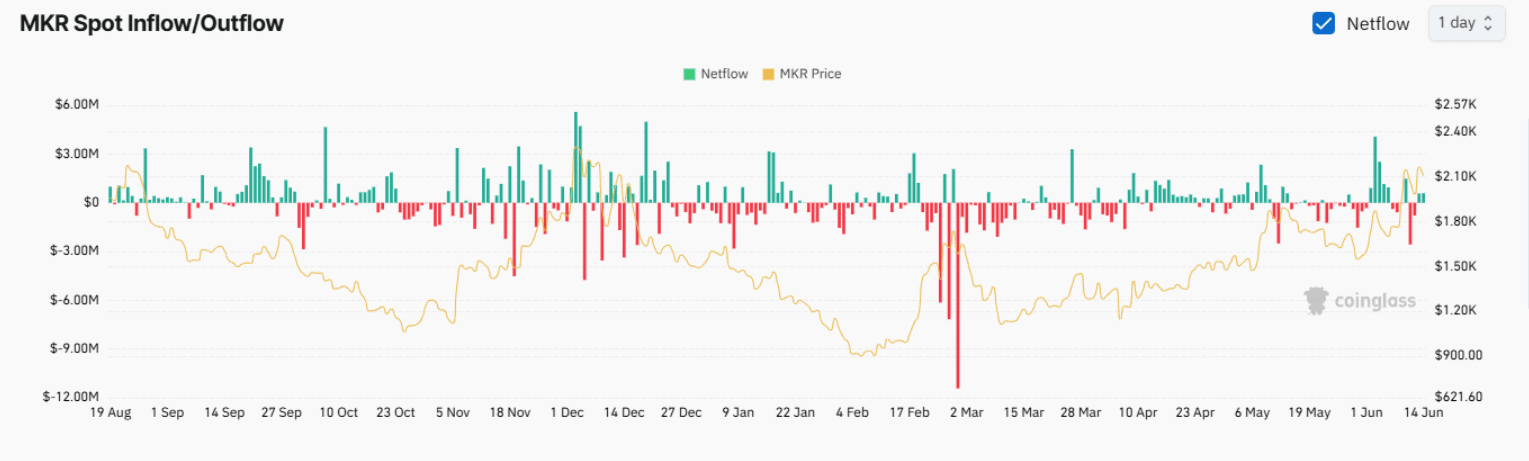Click the $621.60 price axis label
Image resolution: width=1529 pixels, height=461 pixels.
pos(1456,397)
